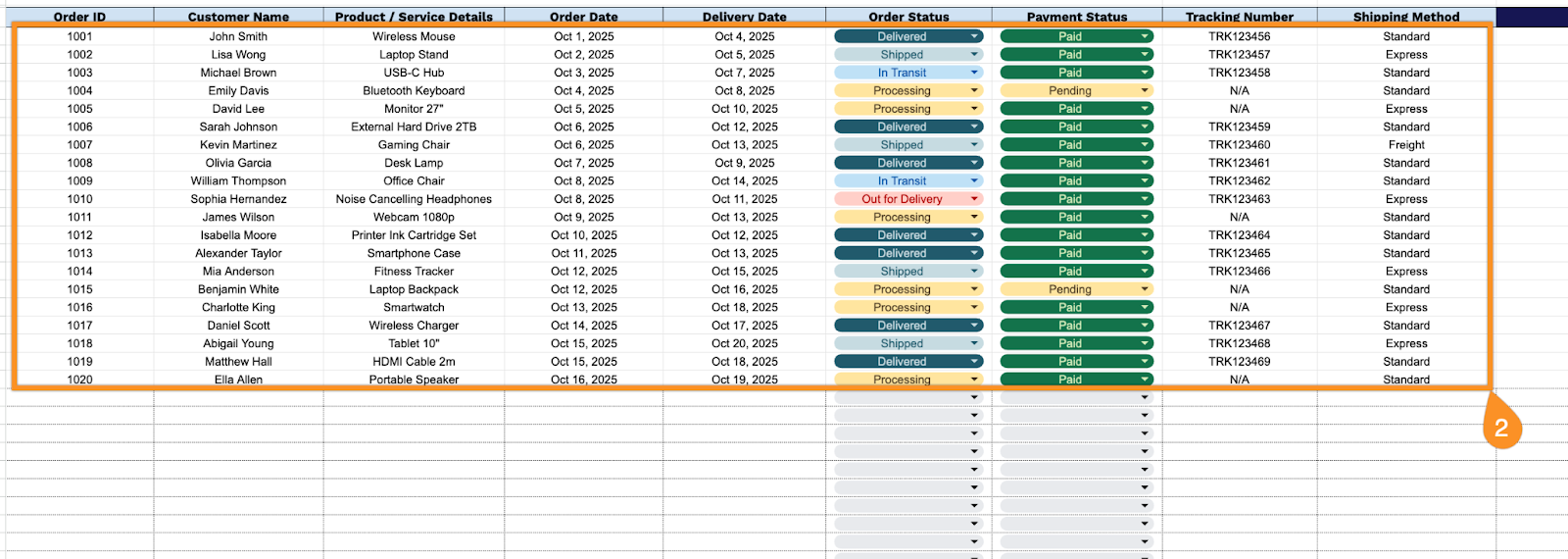Select the product cell Printer Ink Cartridge Set
The width and height of the screenshot is (1568, 559).
click(x=414, y=235)
